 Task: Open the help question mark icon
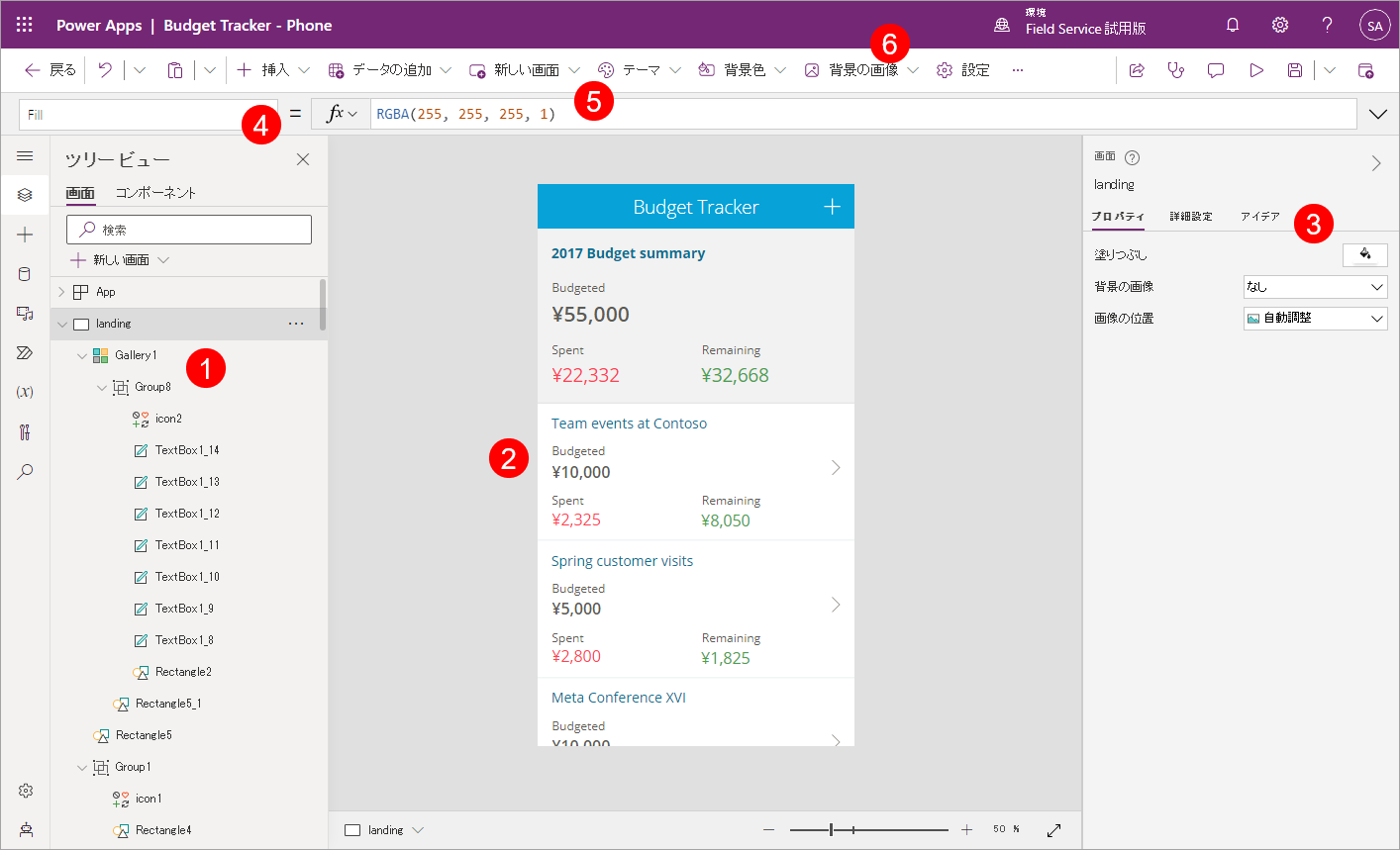(1328, 25)
